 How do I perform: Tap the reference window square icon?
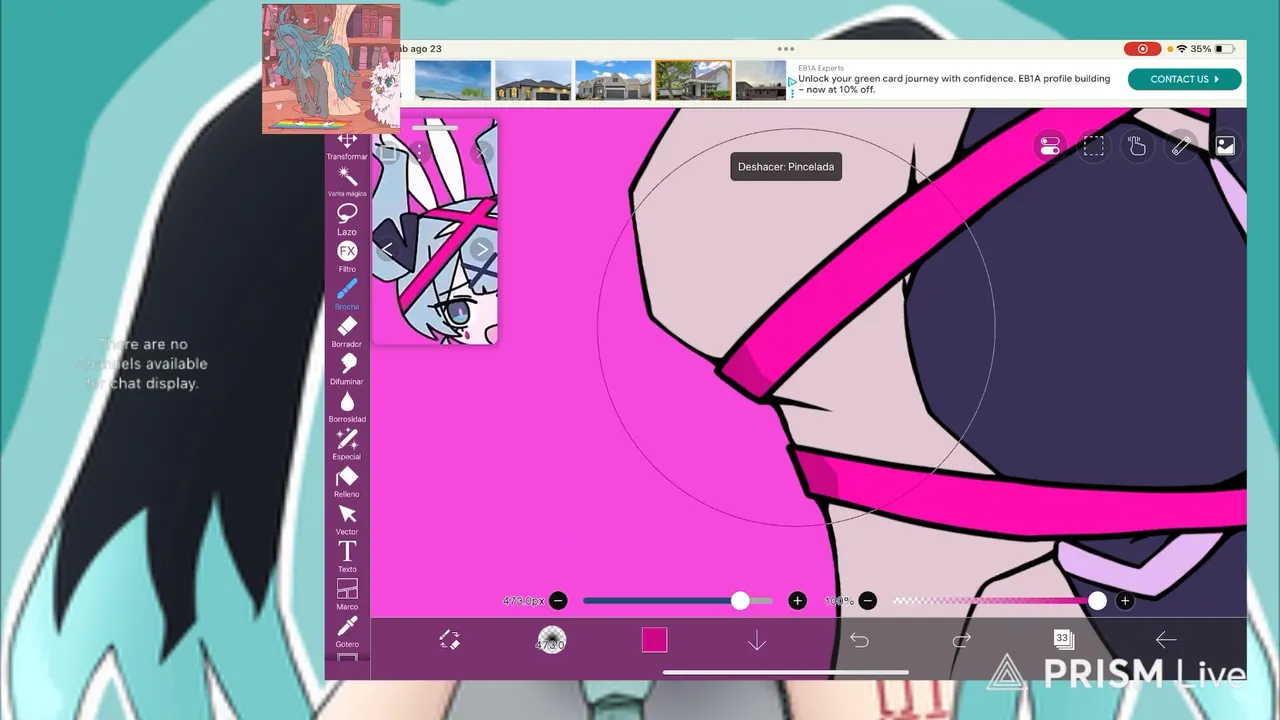coord(389,153)
